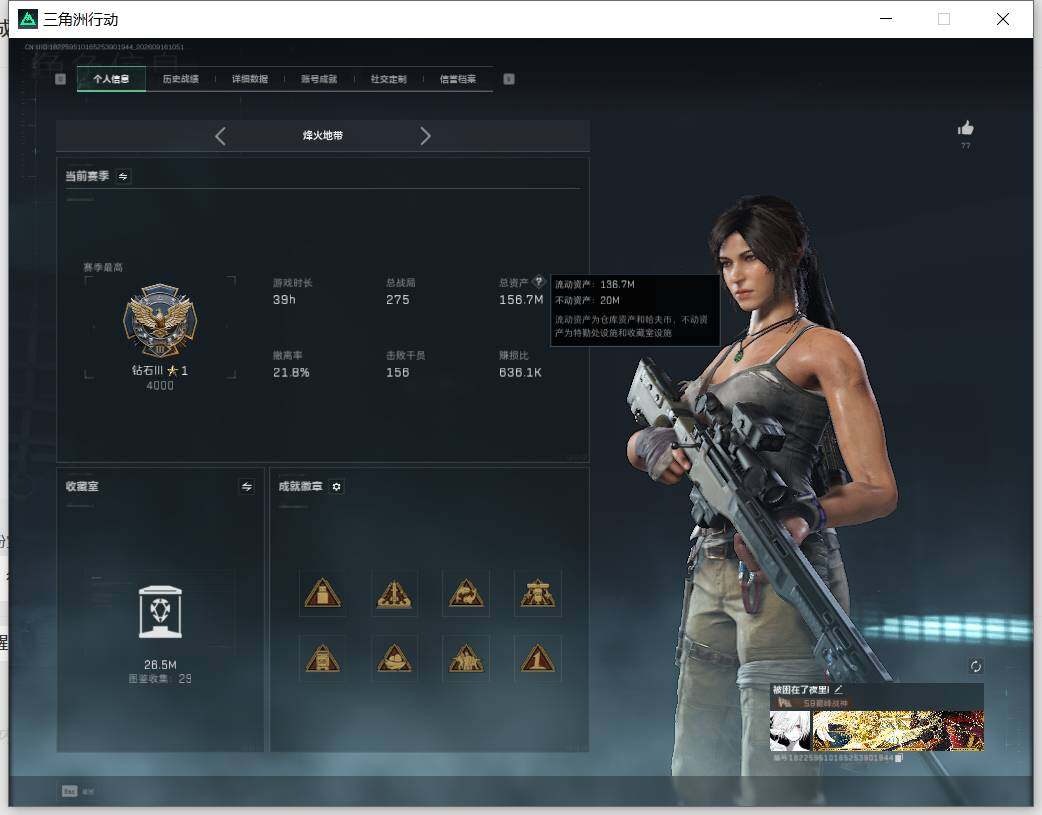Screen dimensions: 1042x815
Task: Select the number 1 achievement badge
Action: click(538, 659)
